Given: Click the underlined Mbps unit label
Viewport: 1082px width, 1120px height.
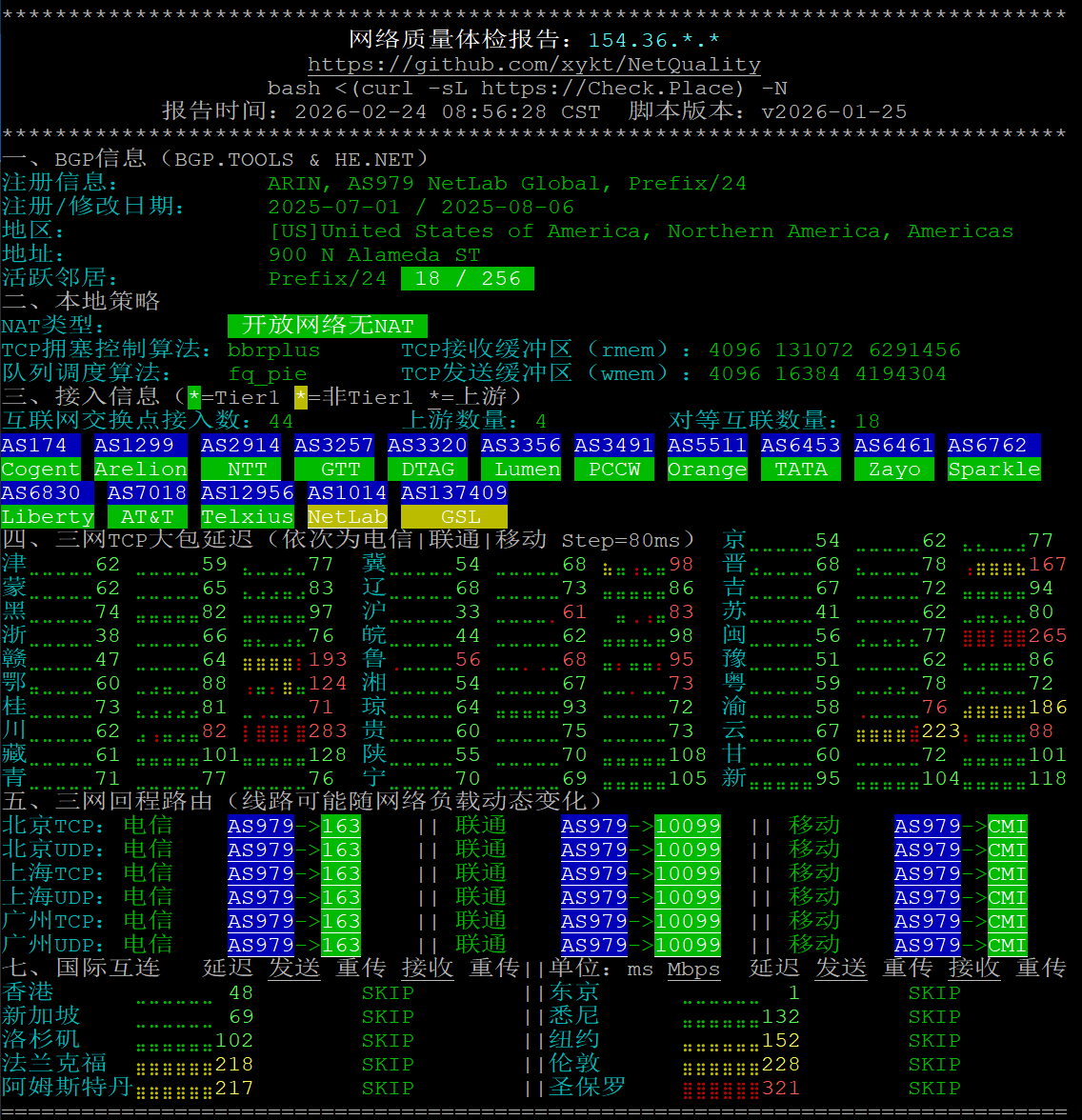Looking at the screenshot, I should [693, 970].
